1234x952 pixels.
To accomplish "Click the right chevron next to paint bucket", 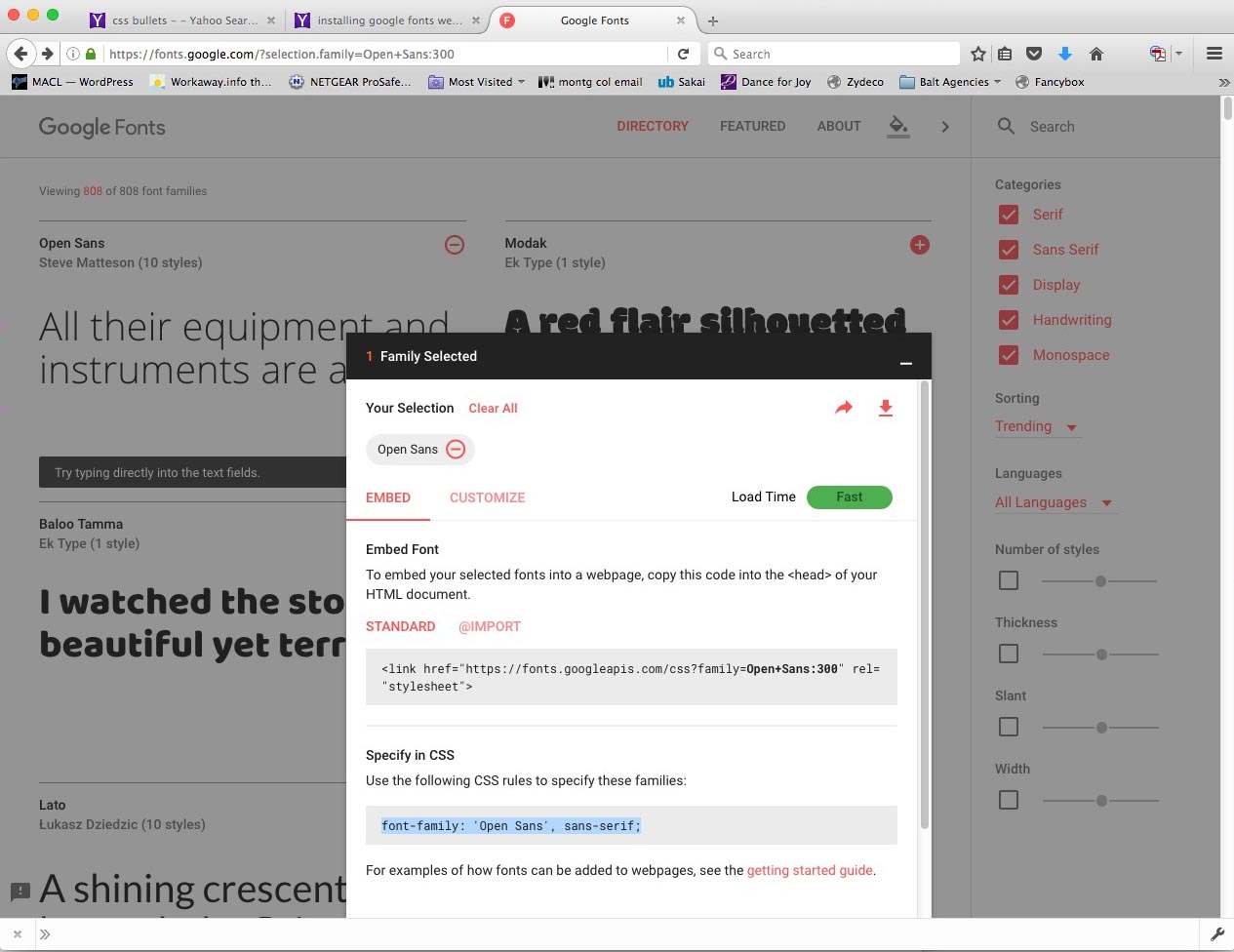I will 944,126.
